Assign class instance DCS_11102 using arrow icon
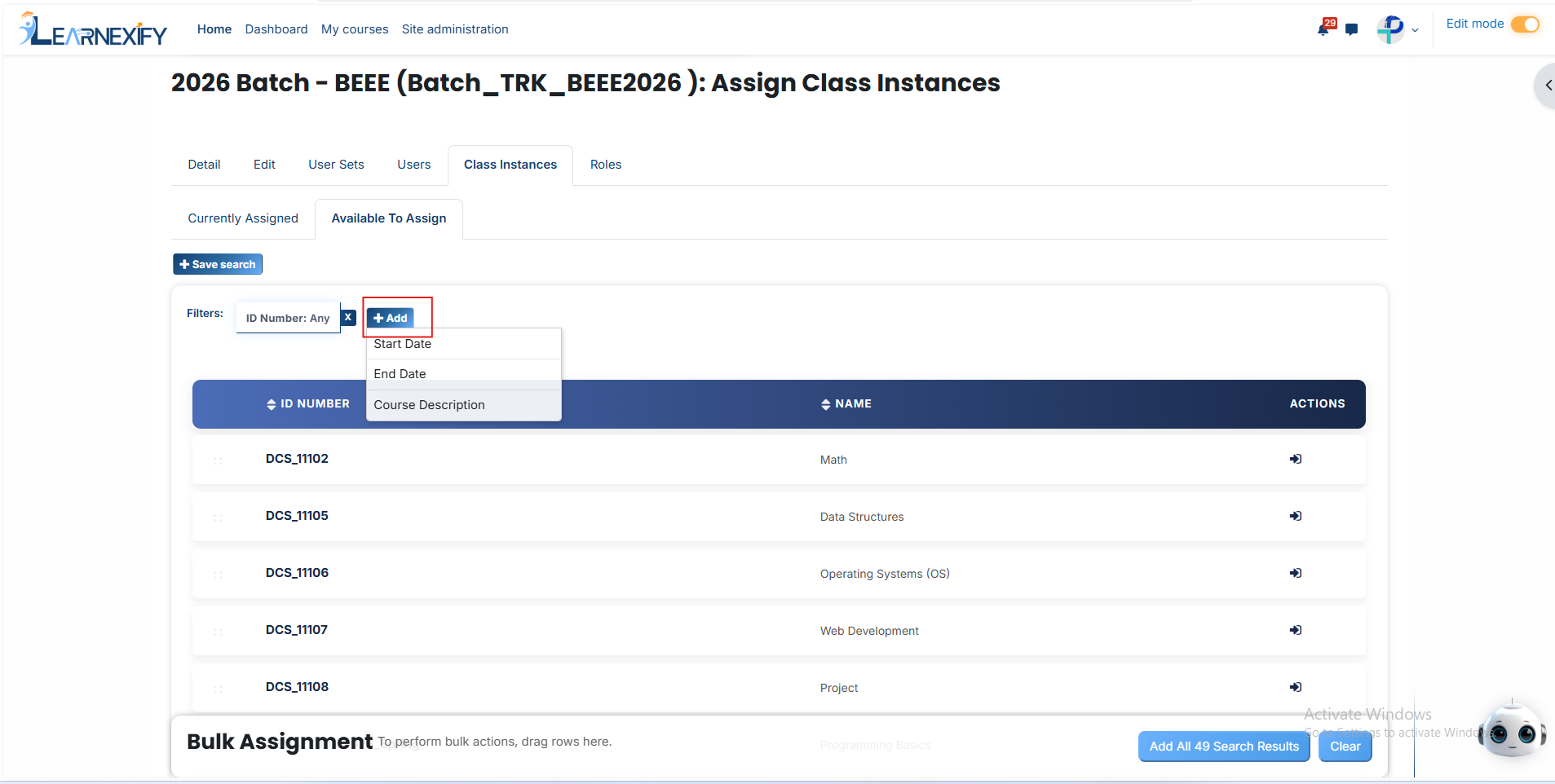The image size is (1555, 784). coord(1296,459)
